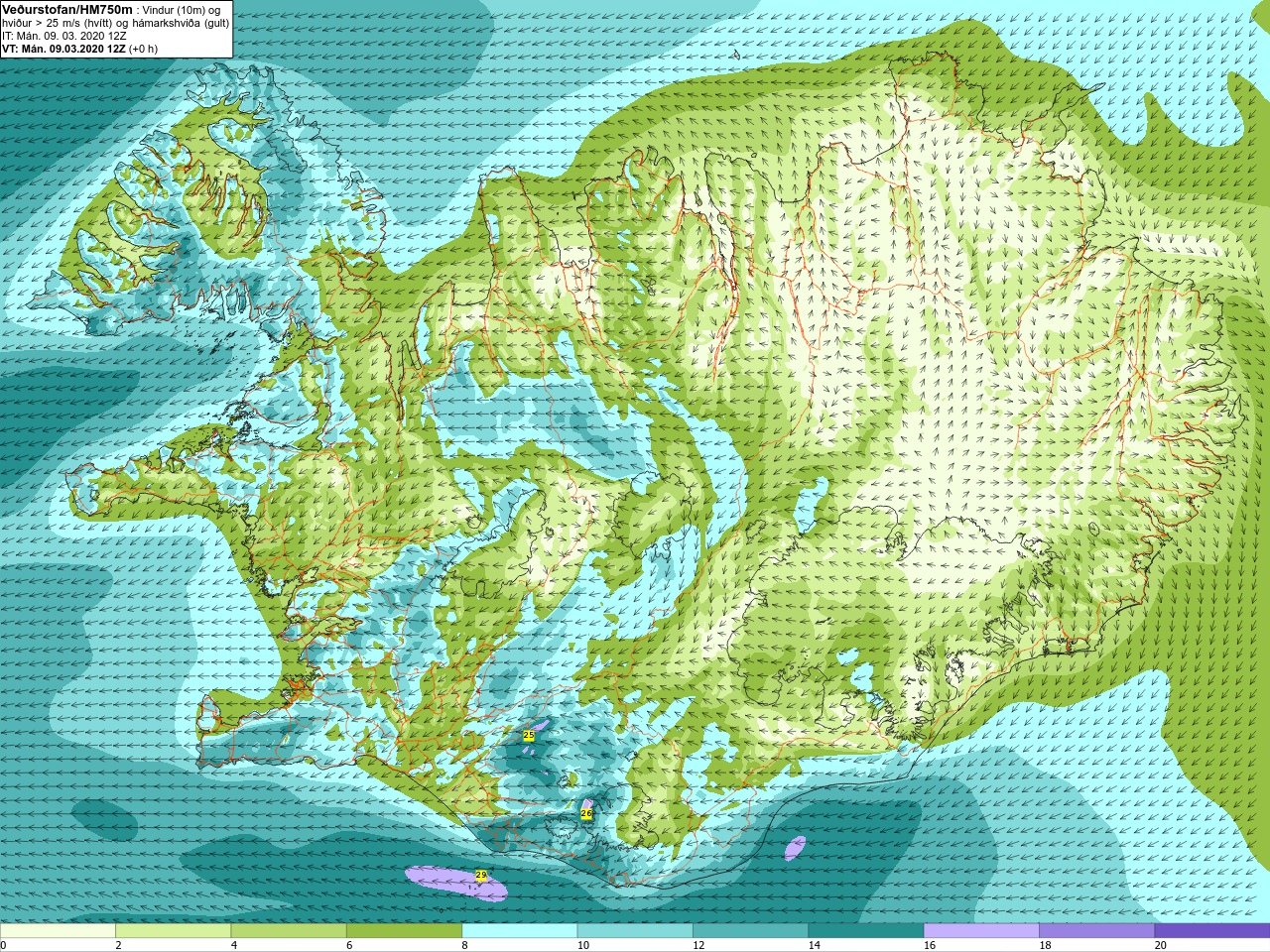Pick the light cyan 8–10 legend swatch
The image size is (1270, 952).
coord(519,931)
